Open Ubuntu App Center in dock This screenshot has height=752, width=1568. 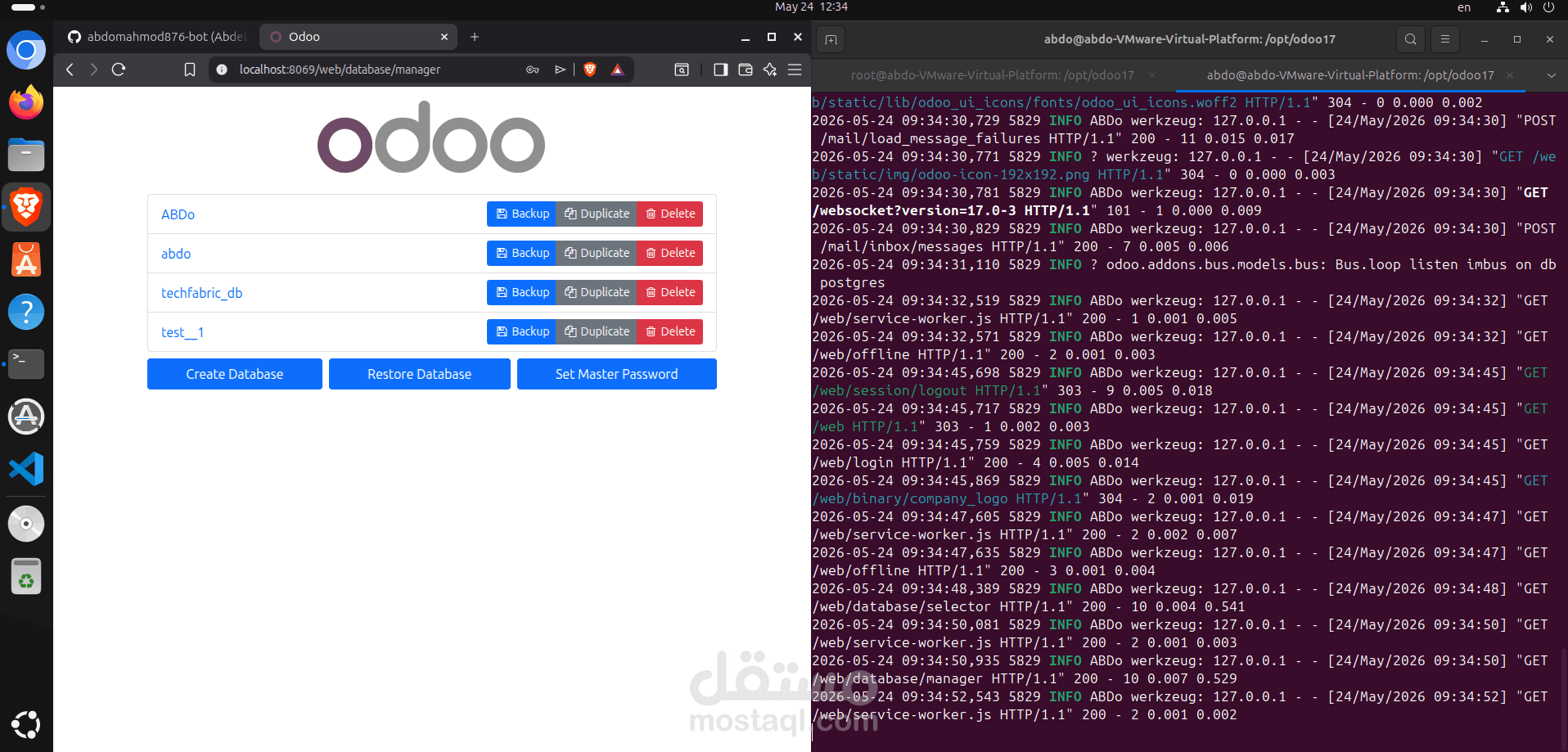tap(26, 259)
